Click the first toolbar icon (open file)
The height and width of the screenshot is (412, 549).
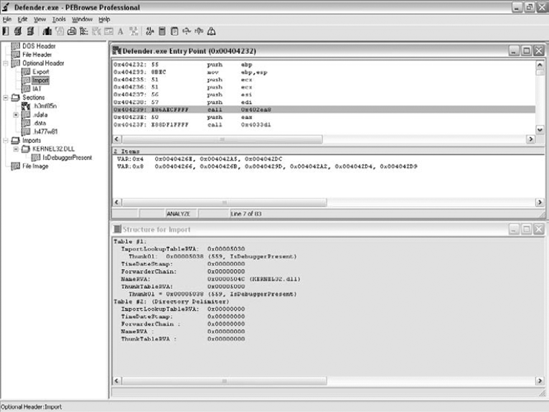(x=6, y=32)
